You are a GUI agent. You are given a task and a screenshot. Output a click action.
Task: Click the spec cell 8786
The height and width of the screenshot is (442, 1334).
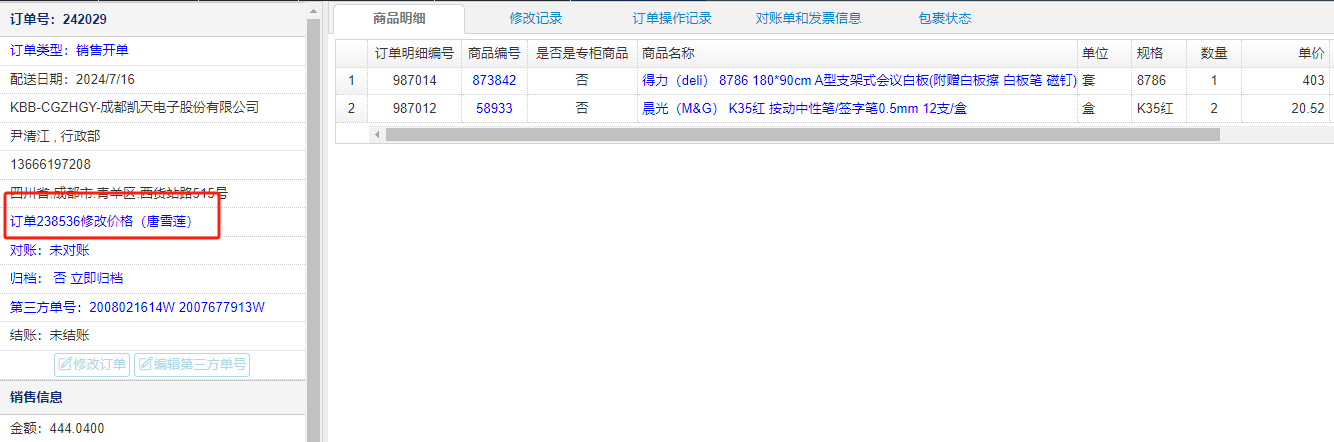click(x=1158, y=80)
